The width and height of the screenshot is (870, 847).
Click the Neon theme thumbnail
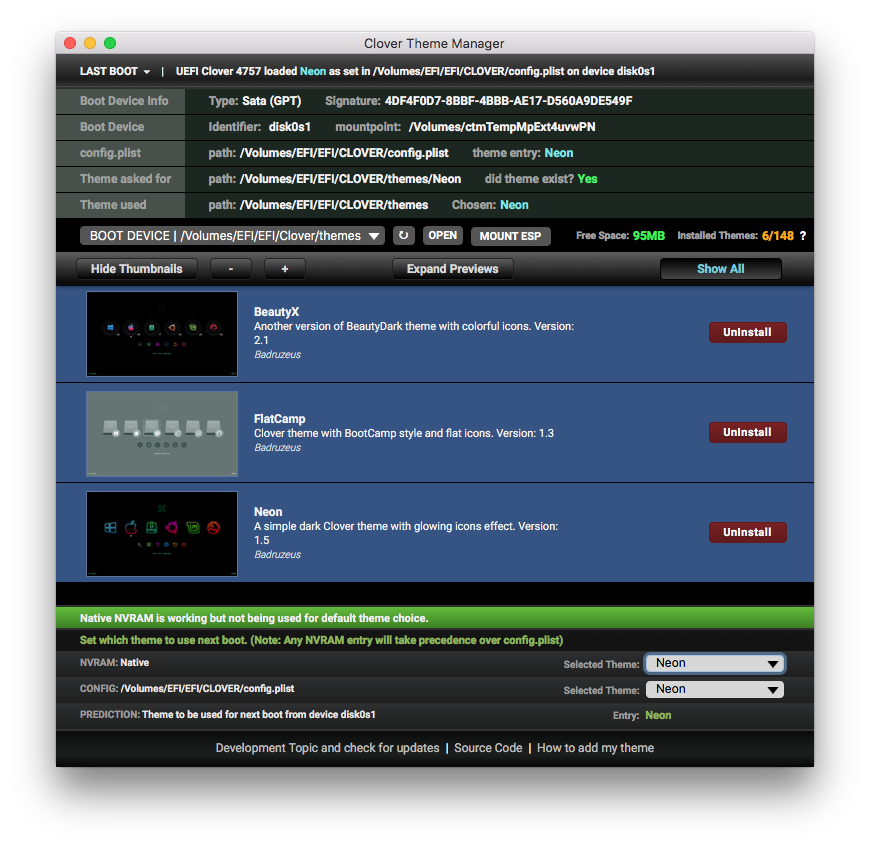tap(162, 534)
